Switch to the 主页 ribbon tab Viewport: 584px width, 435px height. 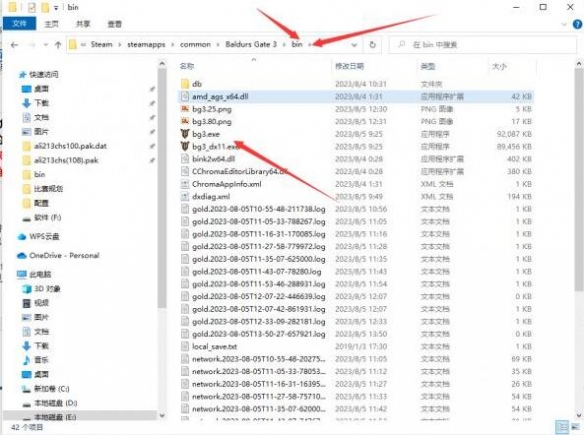pos(51,24)
